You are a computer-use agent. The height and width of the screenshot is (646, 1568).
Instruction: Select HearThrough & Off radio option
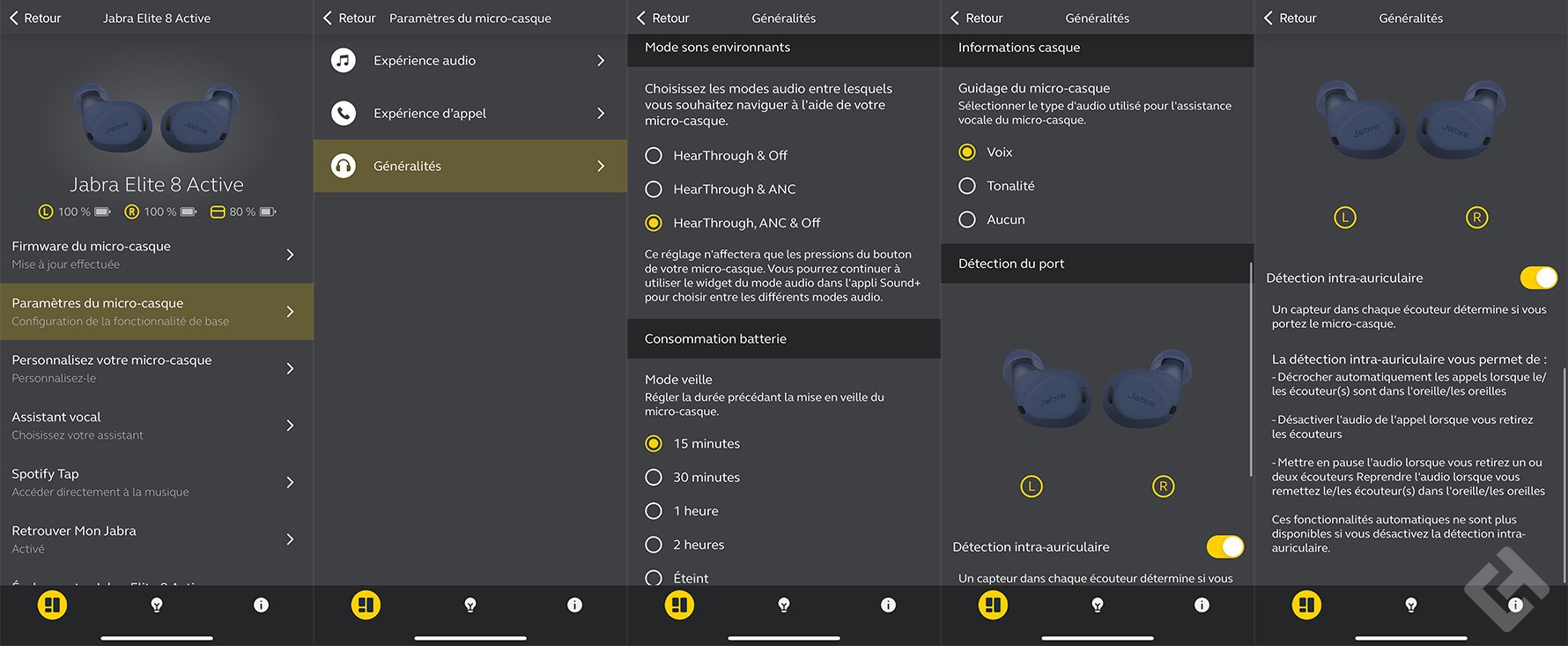(654, 155)
